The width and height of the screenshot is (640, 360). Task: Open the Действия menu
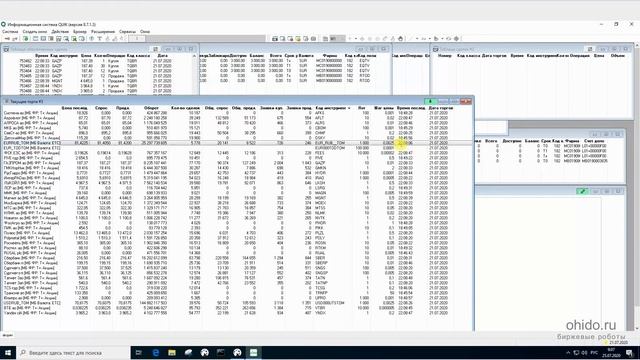tap(60, 31)
